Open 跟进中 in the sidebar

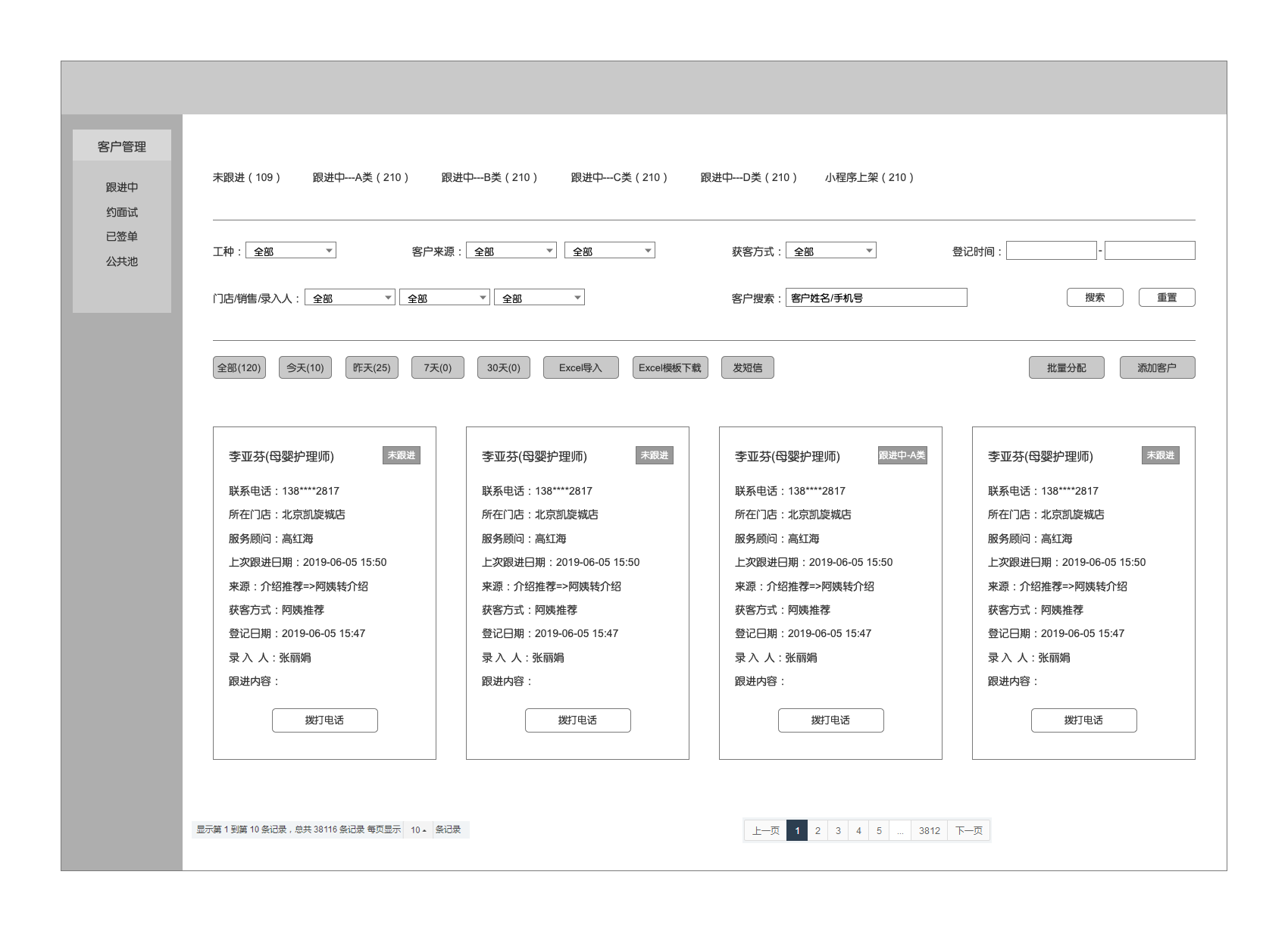(x=122, y=187)
